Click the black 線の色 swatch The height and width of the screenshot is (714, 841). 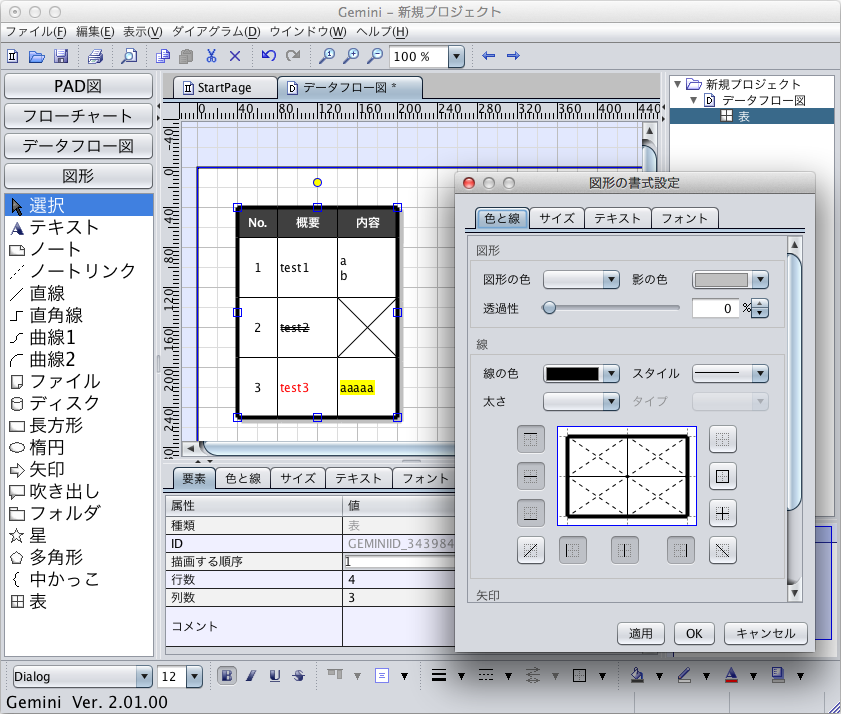(572, 374)
